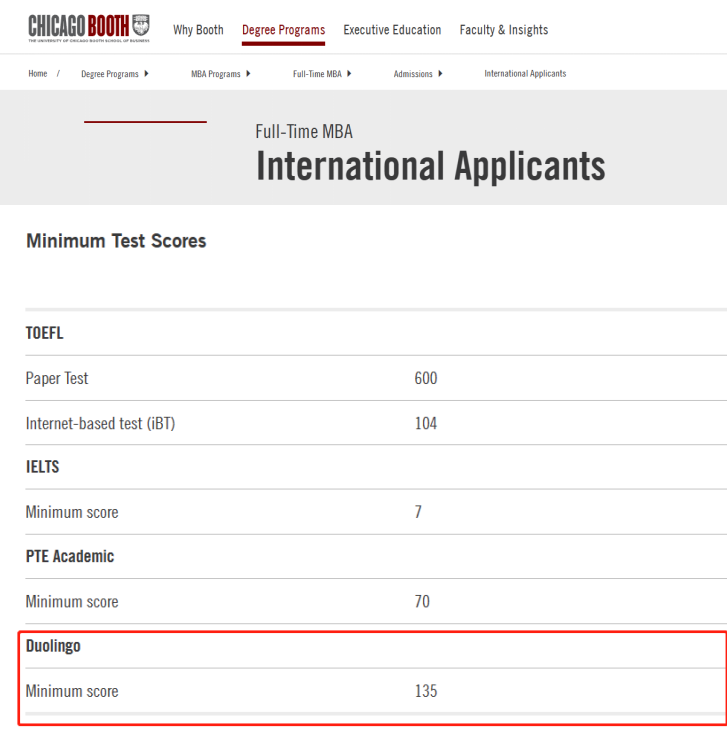Go to Home breadcrumb link
The width and height of the screenshot is (727, 729).
[38, 73]
